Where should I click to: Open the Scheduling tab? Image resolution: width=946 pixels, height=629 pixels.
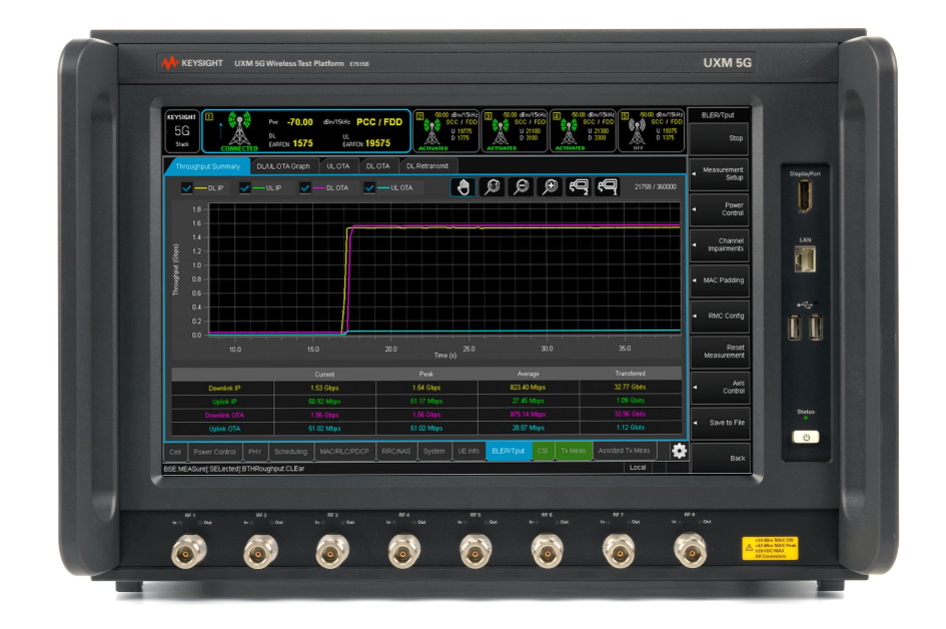(x=290, y=451)
